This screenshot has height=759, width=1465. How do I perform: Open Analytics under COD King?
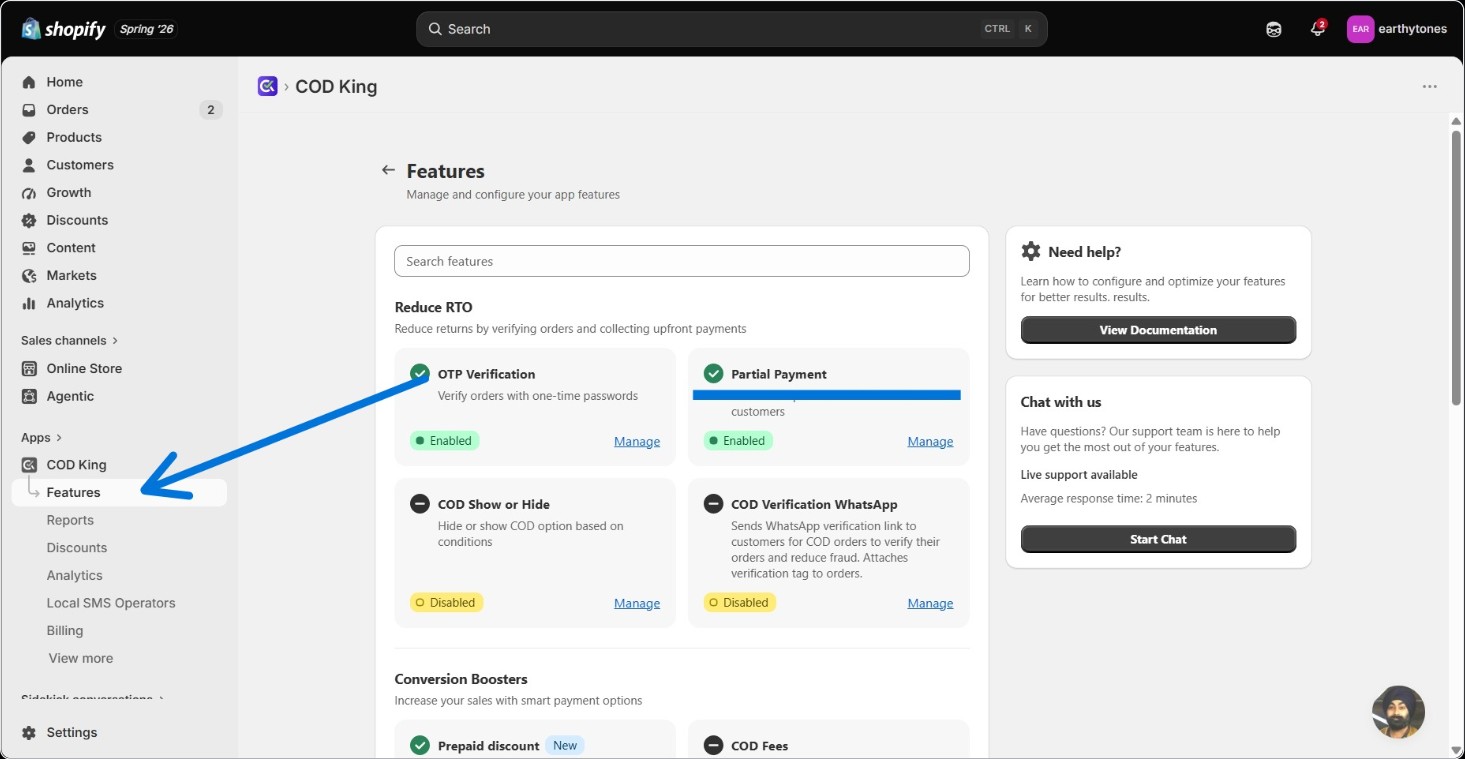pos(75,576)
